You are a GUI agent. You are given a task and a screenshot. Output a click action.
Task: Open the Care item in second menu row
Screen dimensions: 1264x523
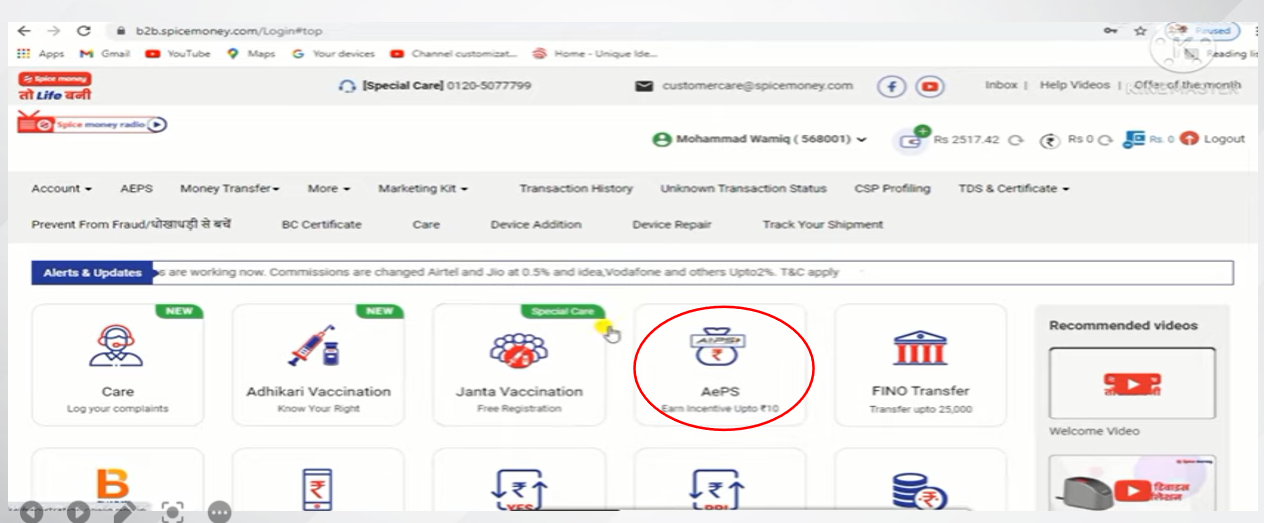click(426, 225)
